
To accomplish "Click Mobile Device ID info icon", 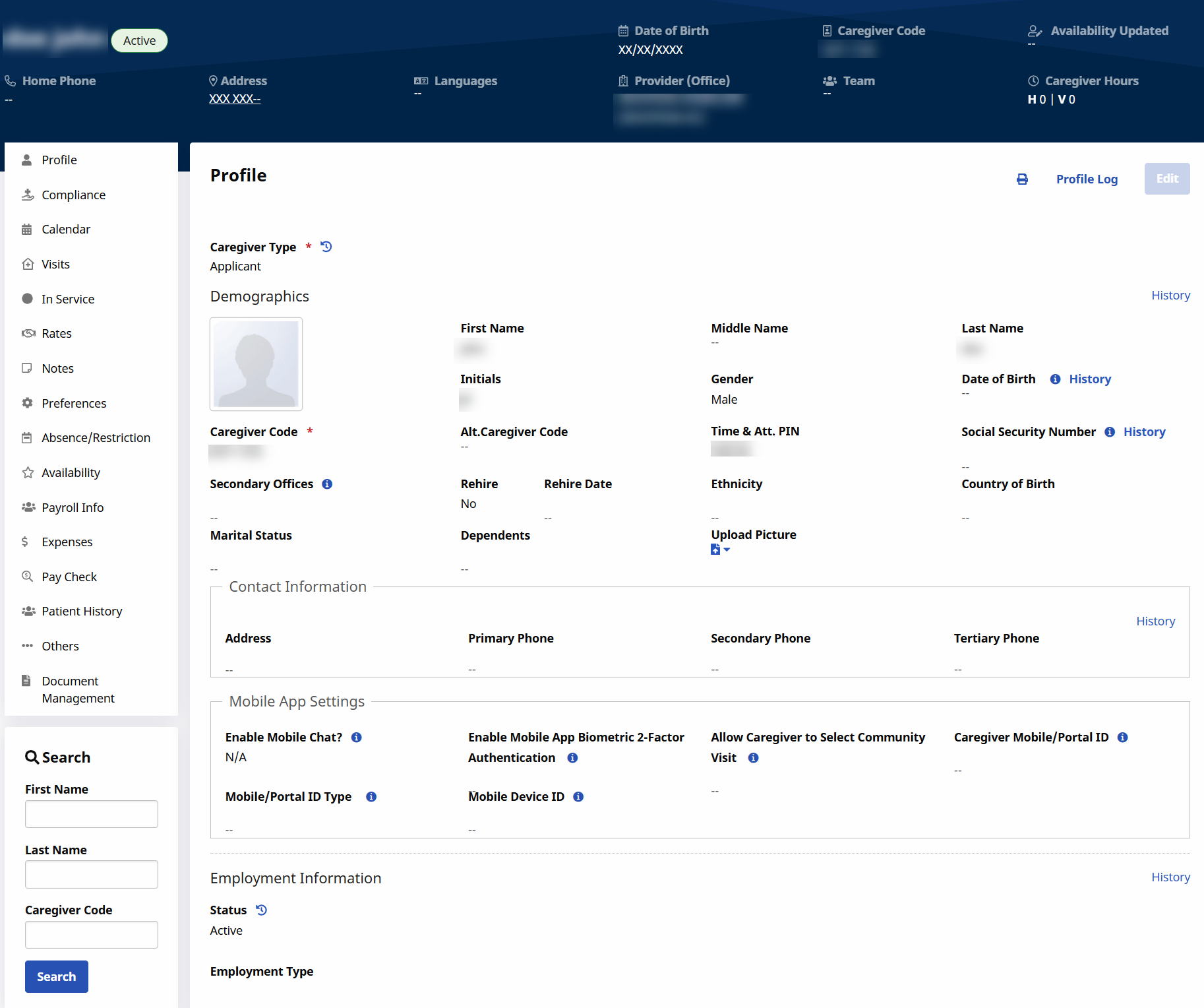I will click(578, 797).
